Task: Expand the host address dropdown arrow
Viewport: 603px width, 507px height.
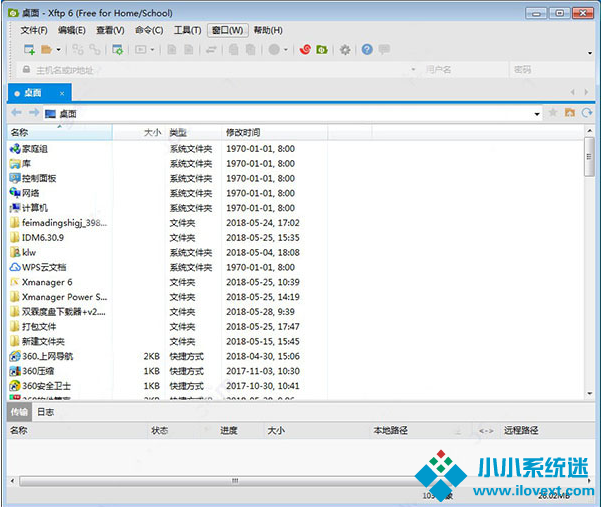Action: coord(413,70)
